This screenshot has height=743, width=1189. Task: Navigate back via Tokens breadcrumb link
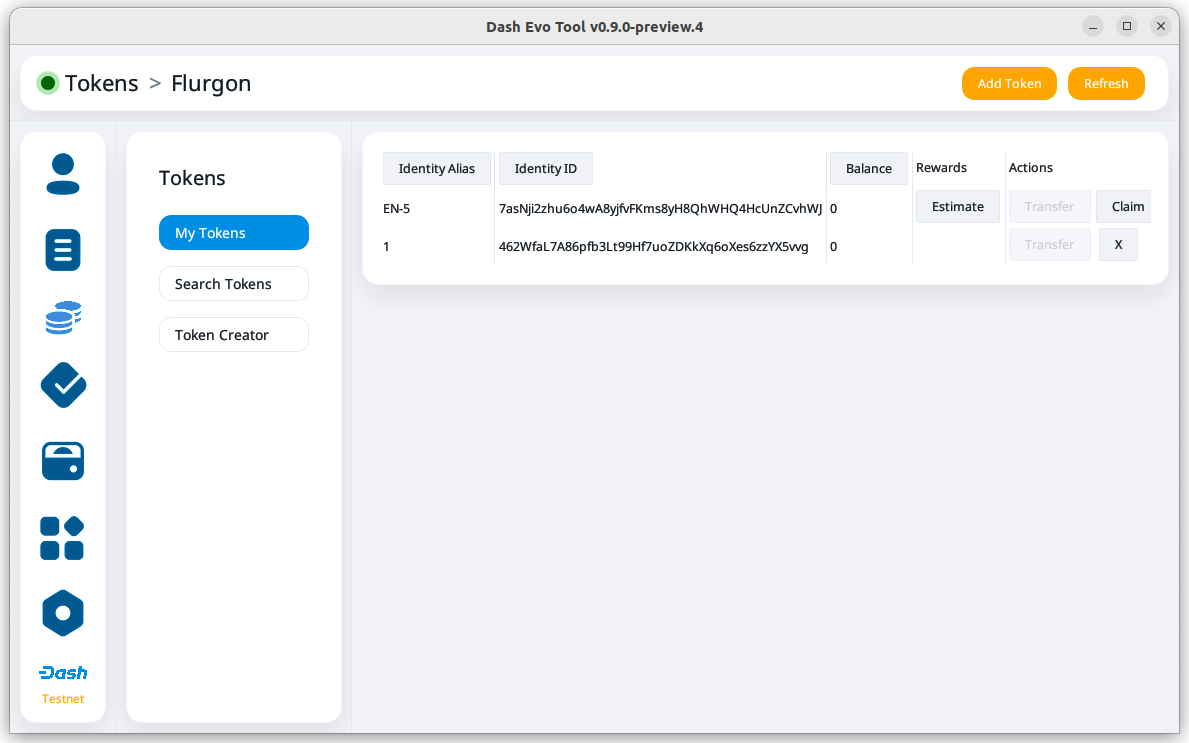point(102,83)
